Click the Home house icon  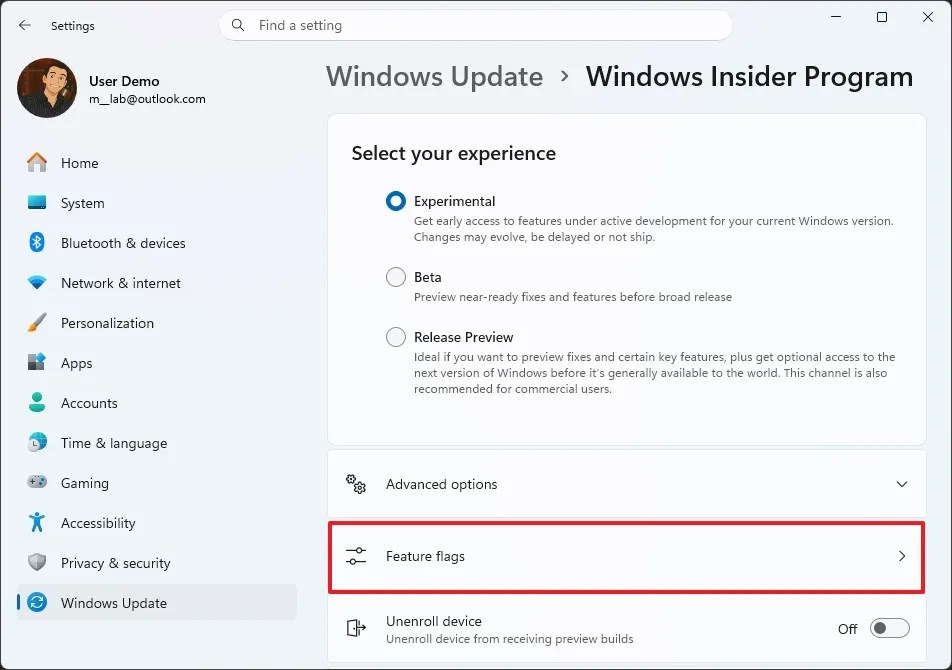pos(37,163)
